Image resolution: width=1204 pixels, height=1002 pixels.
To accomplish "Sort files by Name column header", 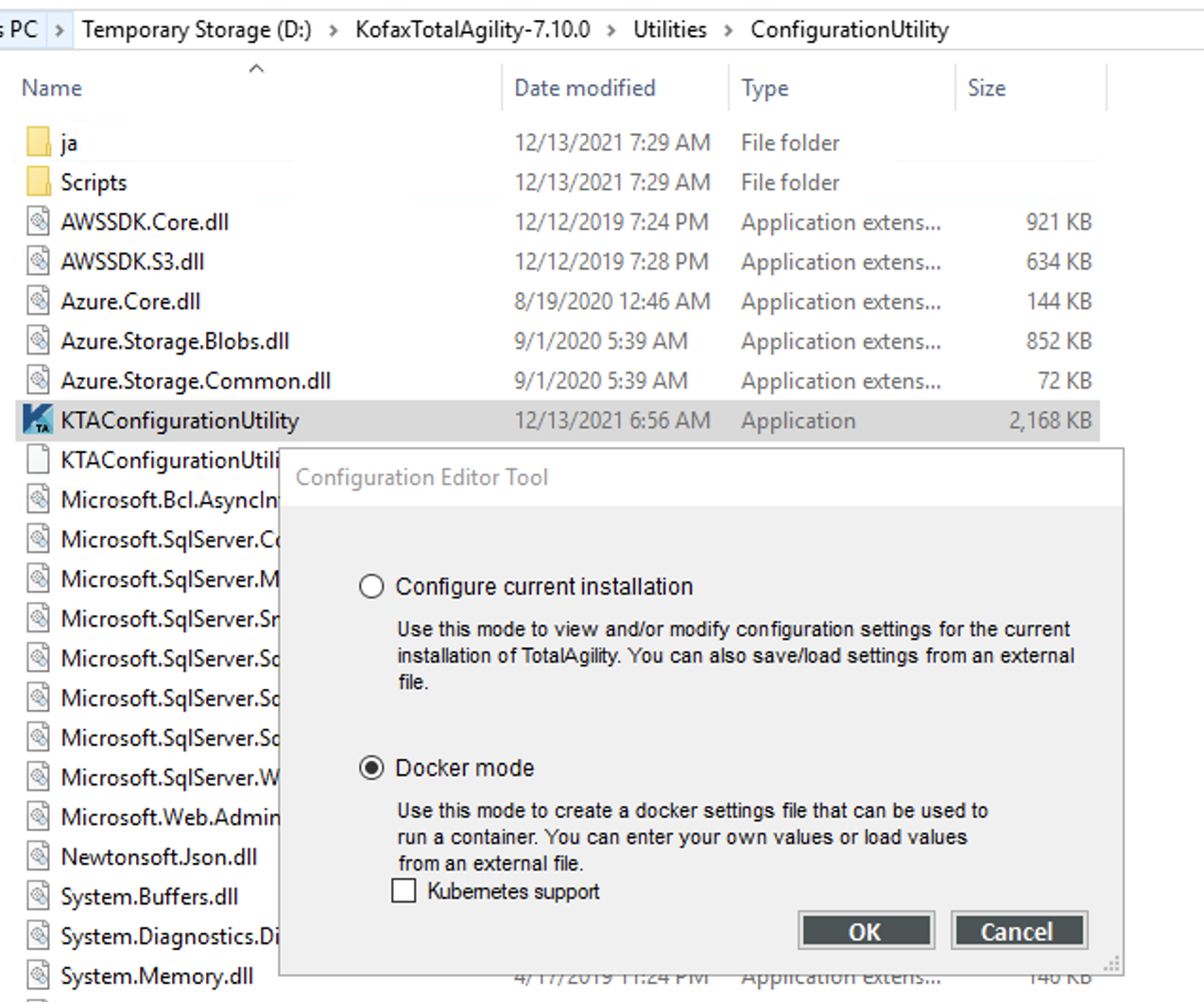I will (x=52, y=88).
